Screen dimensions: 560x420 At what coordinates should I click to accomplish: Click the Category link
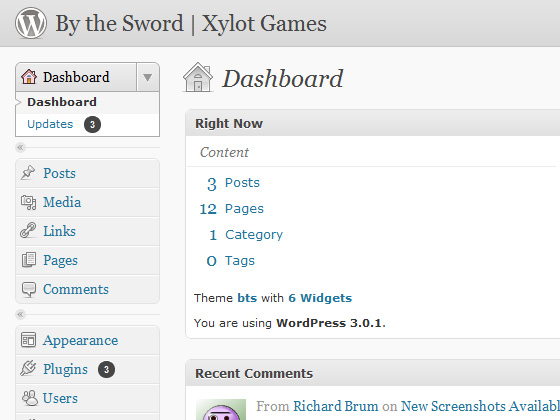(254, 235)
